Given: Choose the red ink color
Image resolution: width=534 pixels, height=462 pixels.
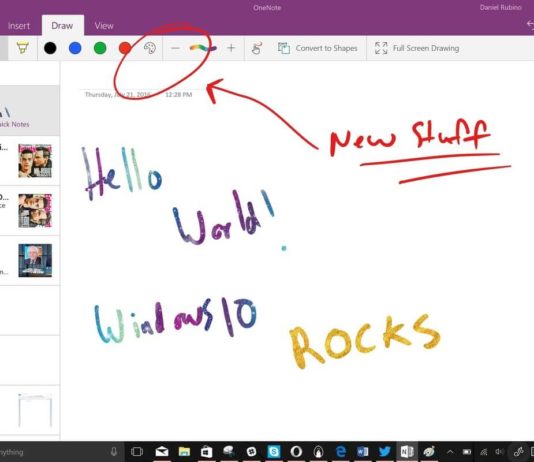Looking at the screenshot, I should tap(125, 48).
